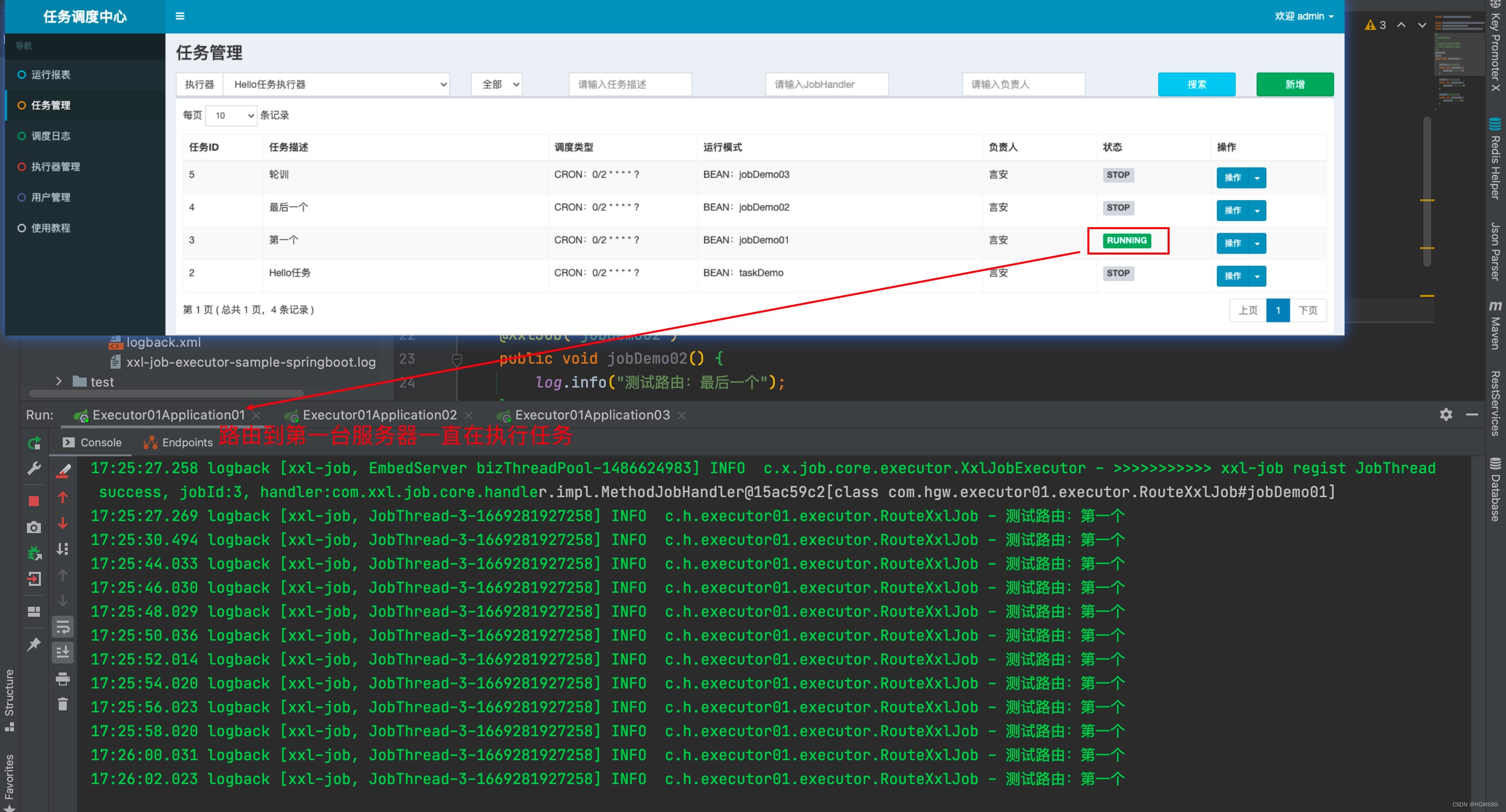Toggle the hamburger sidebar menu icon
The height and width of the screenshot is (812, 1506).
180,16
